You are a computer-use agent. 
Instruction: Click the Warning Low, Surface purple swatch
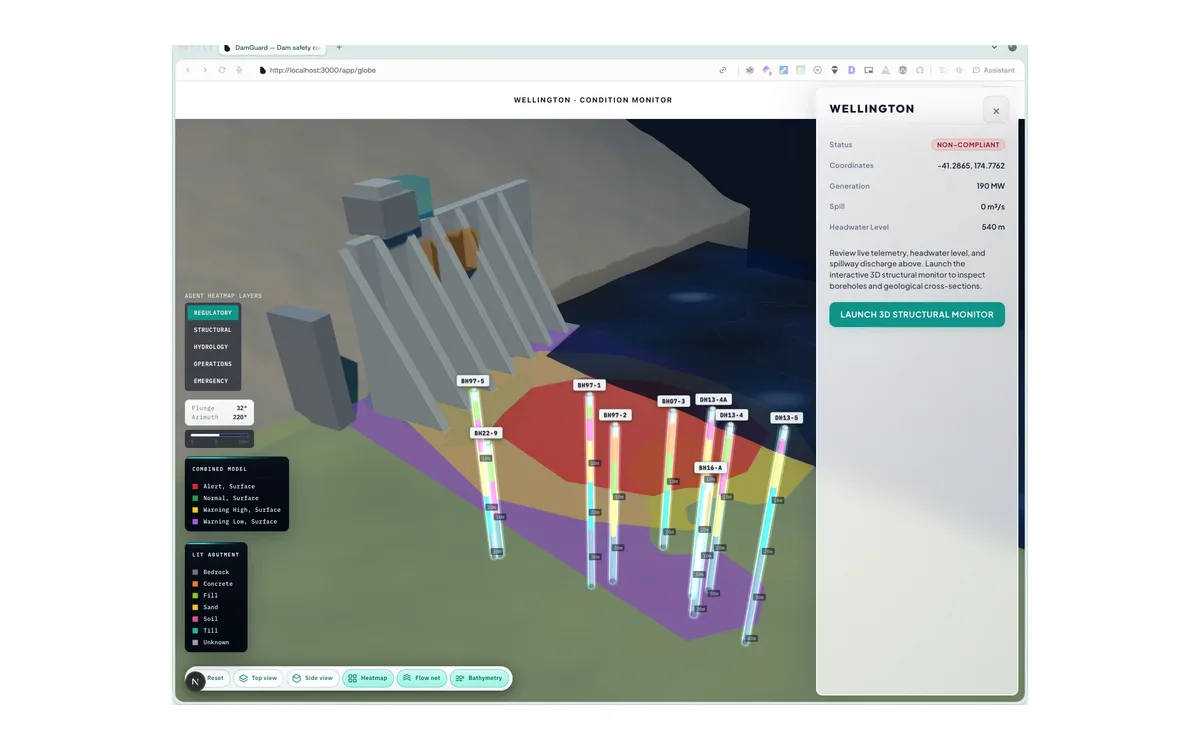coord(195,522)
